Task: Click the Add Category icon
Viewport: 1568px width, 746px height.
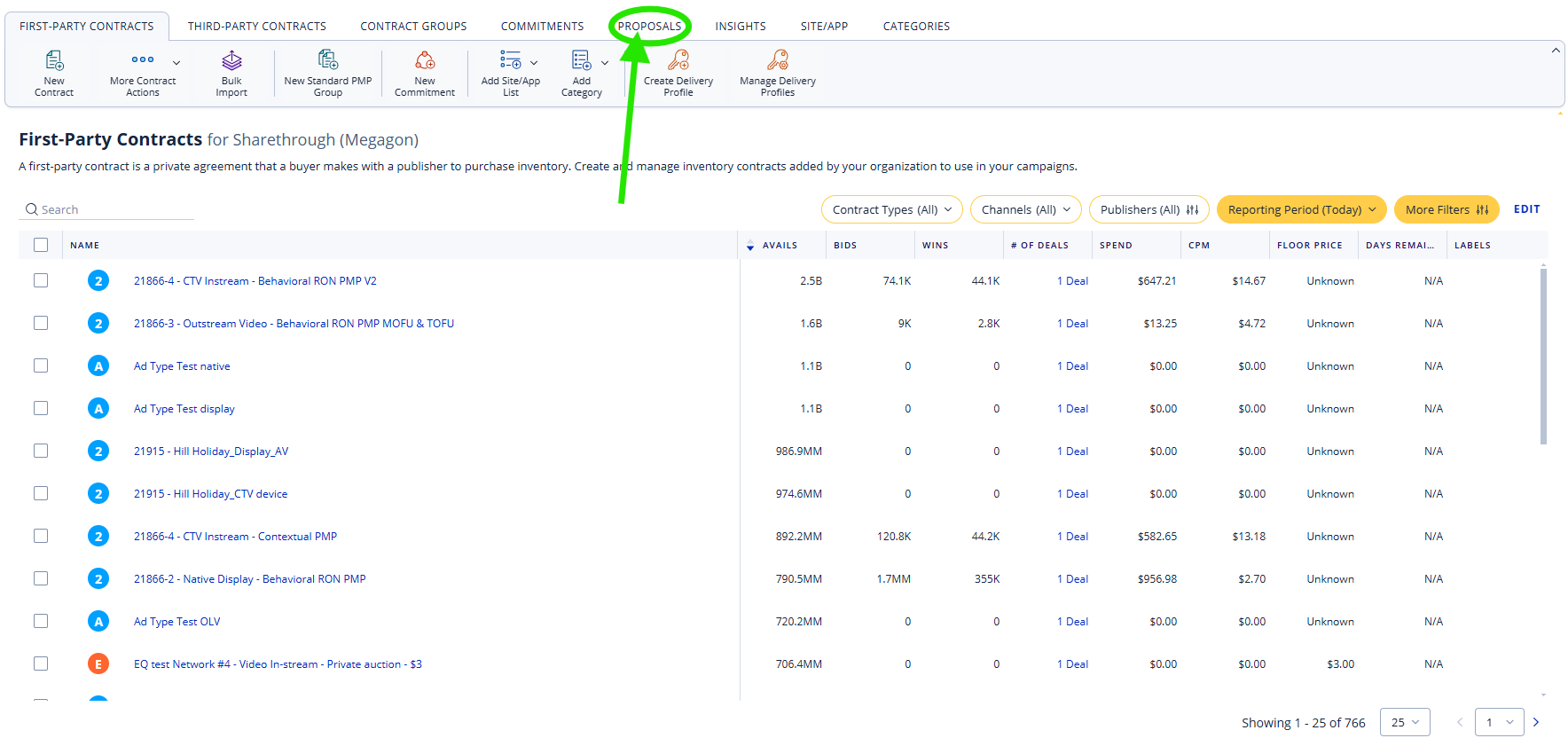Action: pyautogui.click(x=582, y=60)
